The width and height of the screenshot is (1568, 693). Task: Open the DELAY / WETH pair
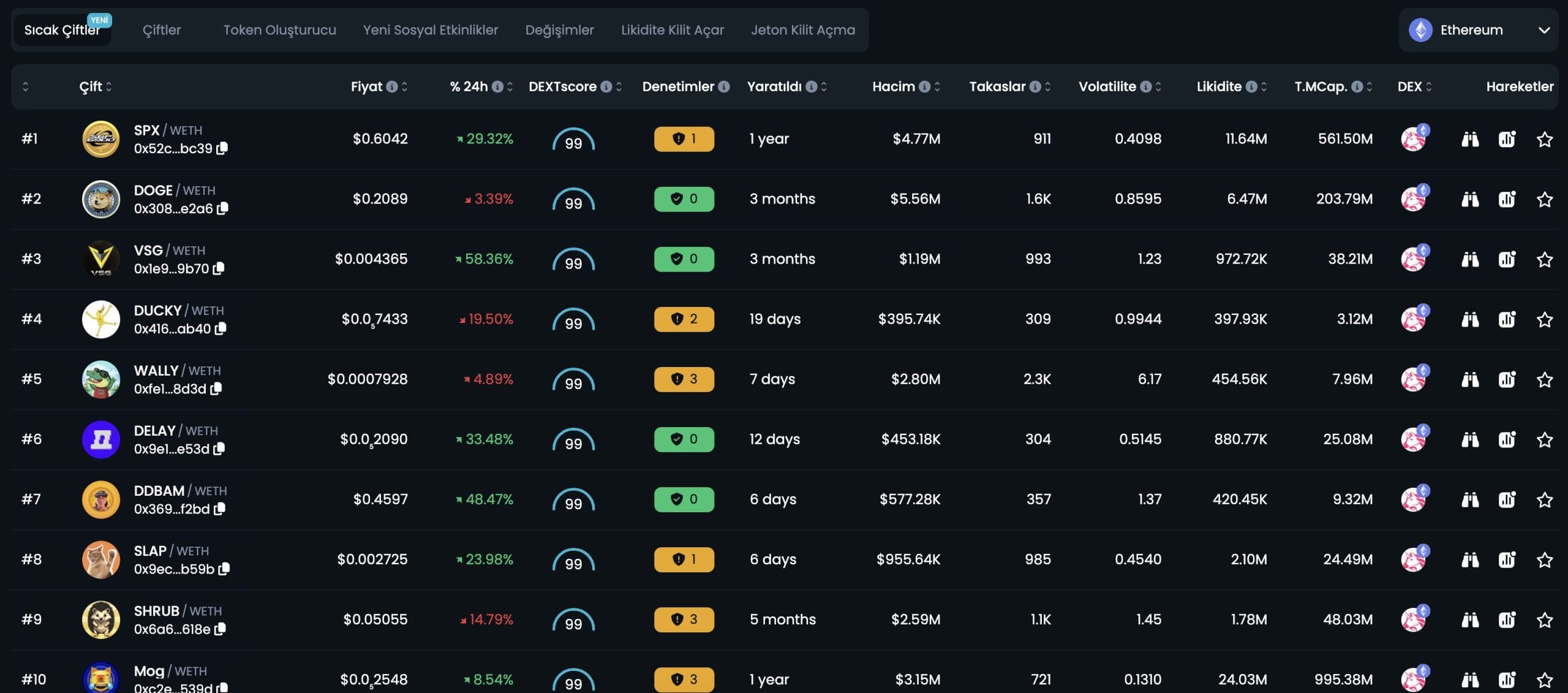(176, 430)
